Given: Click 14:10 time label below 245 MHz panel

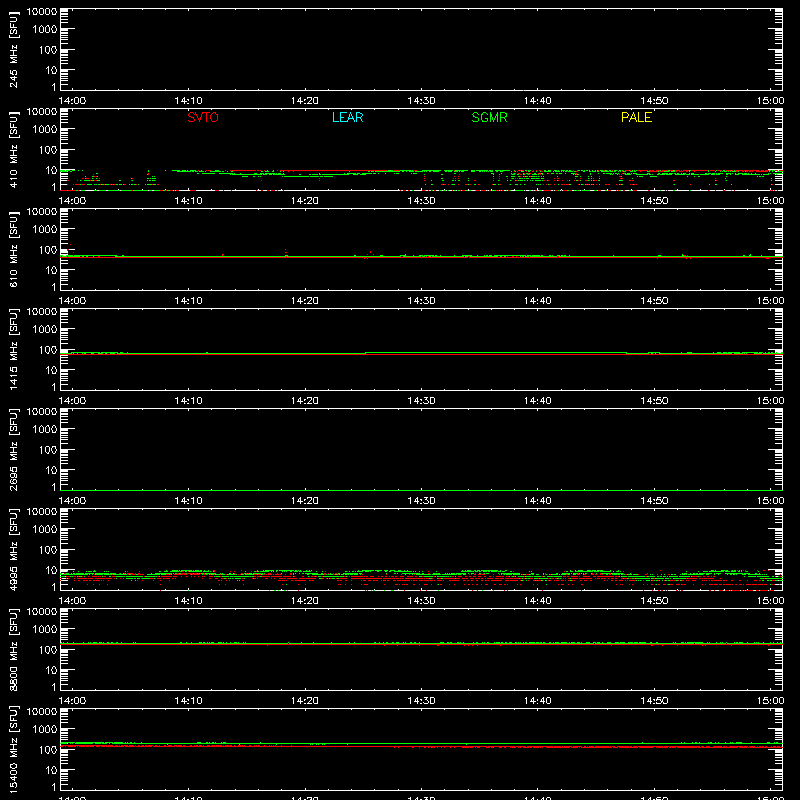Looking at the screenshot, I should 188,101.
